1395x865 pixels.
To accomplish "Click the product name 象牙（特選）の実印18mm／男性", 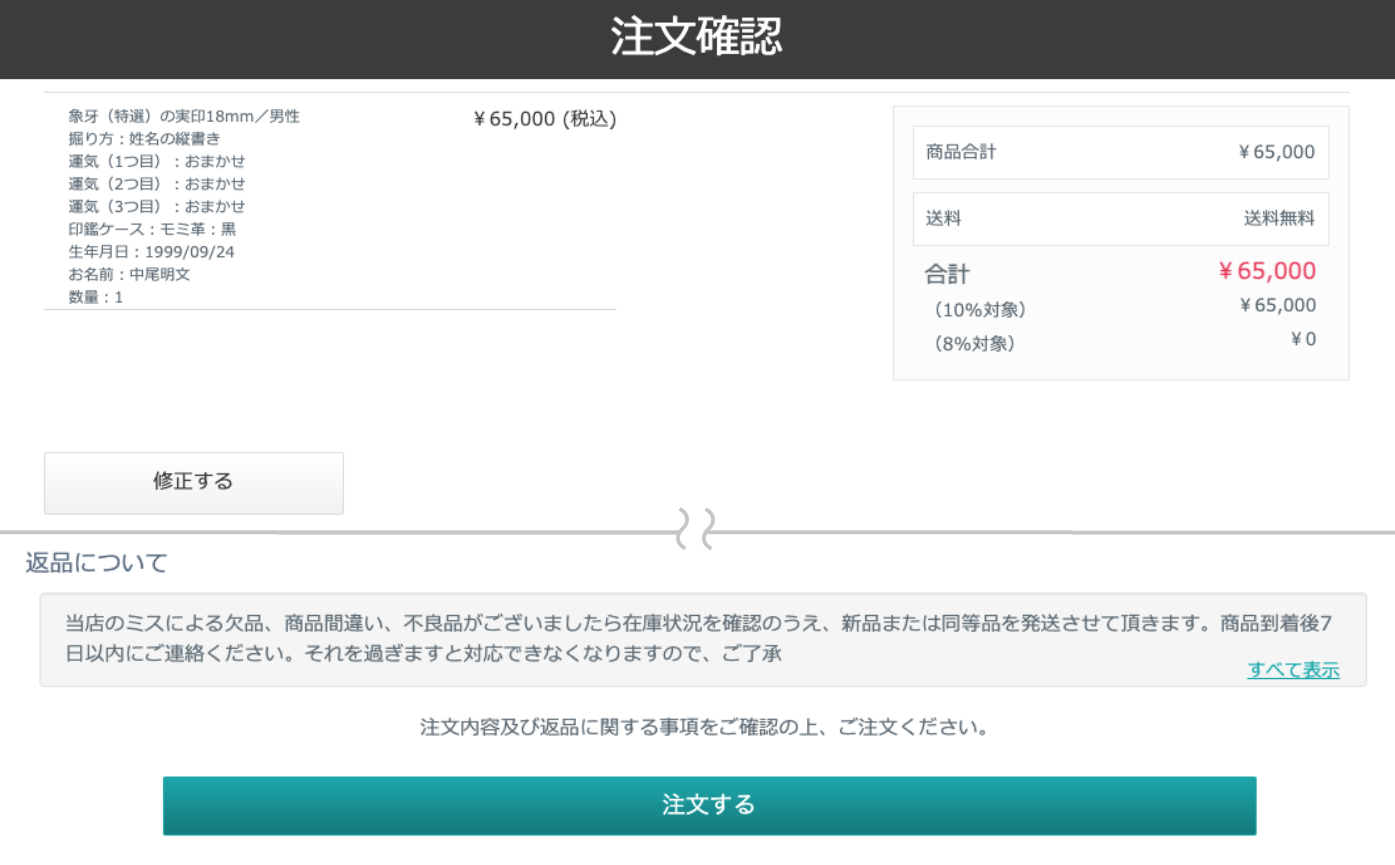I will click(180, 116).
